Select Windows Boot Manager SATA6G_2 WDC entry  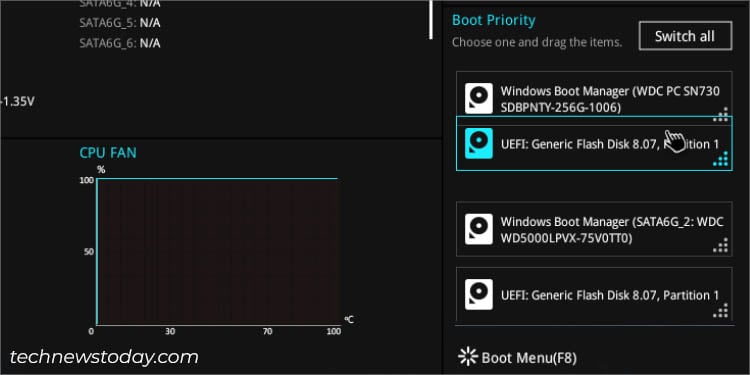pos(594,229)
